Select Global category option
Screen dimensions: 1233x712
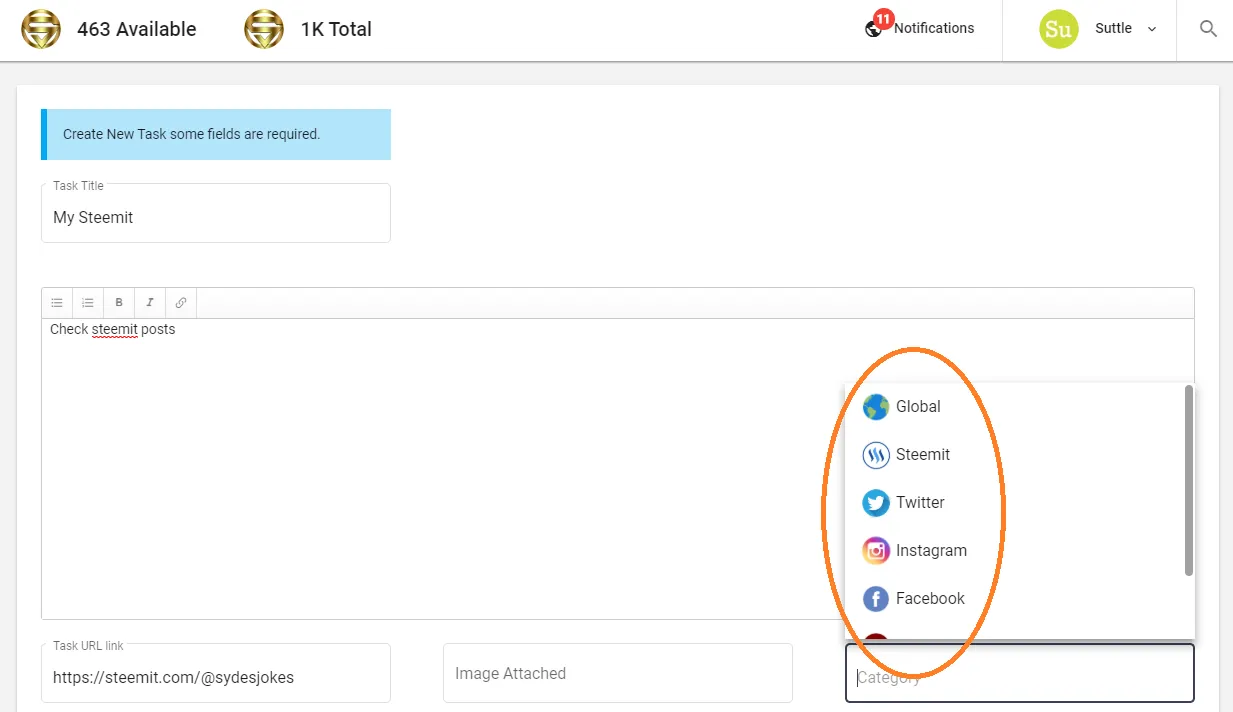coord(1014,407)
